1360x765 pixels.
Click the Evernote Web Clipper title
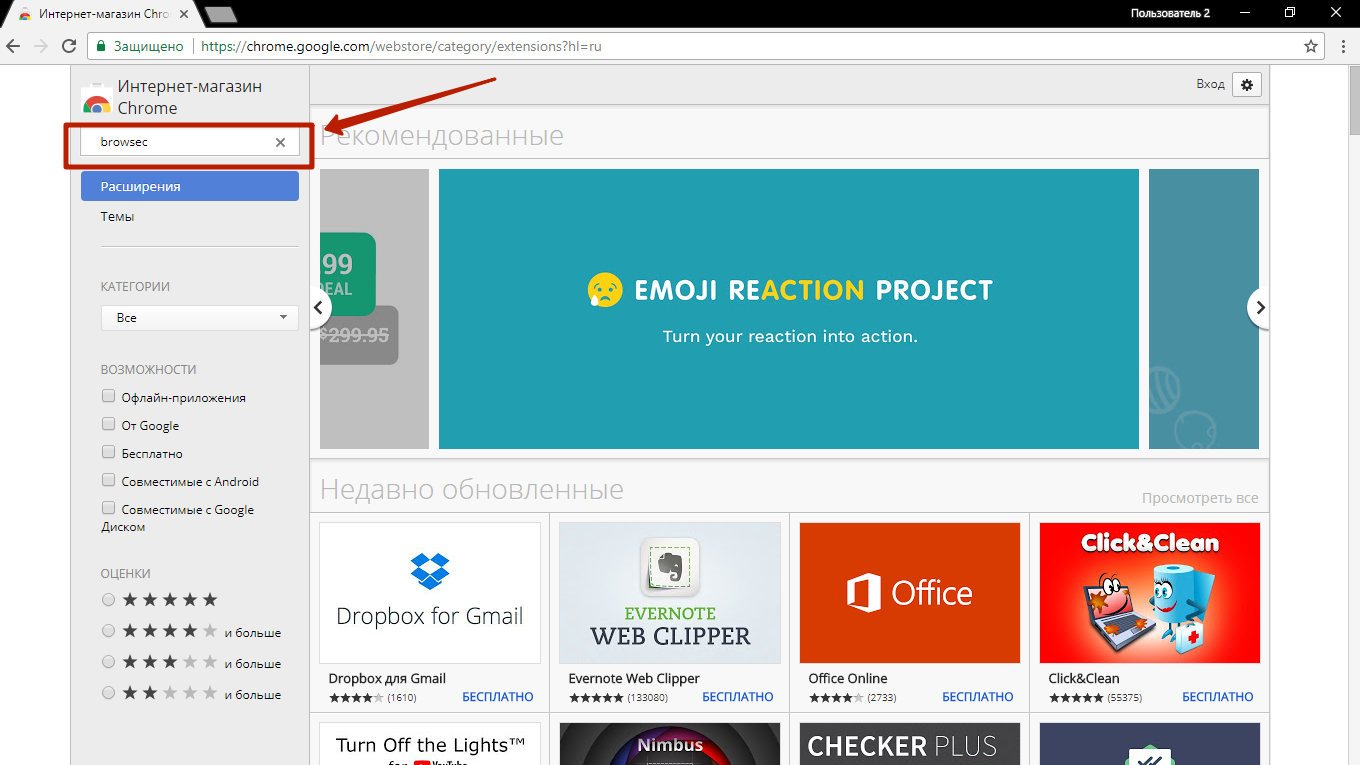click(634, 678)
